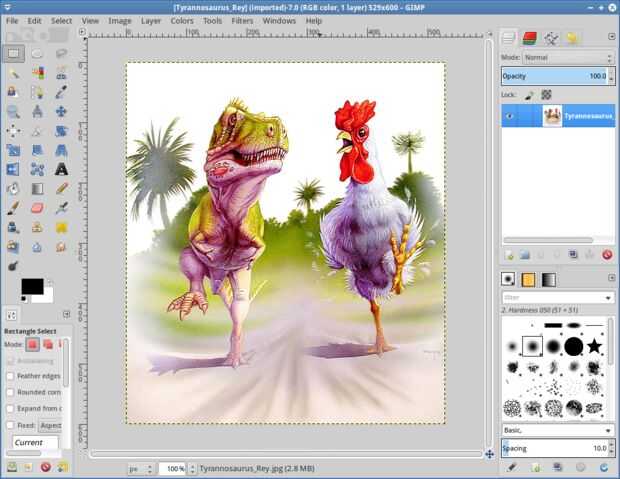
Task: Toggle lock alpha channel checkerboard icon
Action: pos(546,95)
